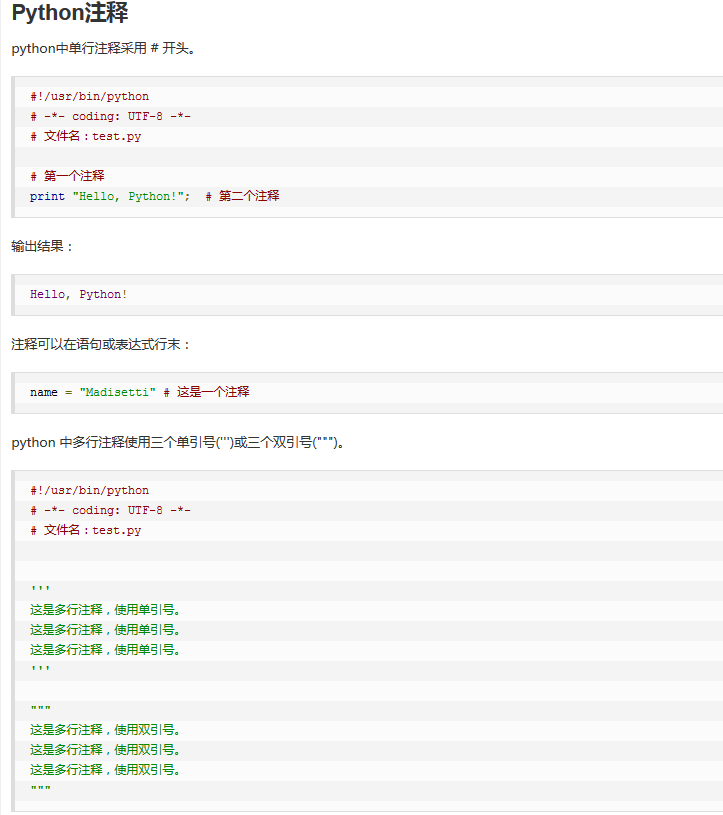Click the first "这是多行注释，使用单引号。" line

click(x=105, y=610)
